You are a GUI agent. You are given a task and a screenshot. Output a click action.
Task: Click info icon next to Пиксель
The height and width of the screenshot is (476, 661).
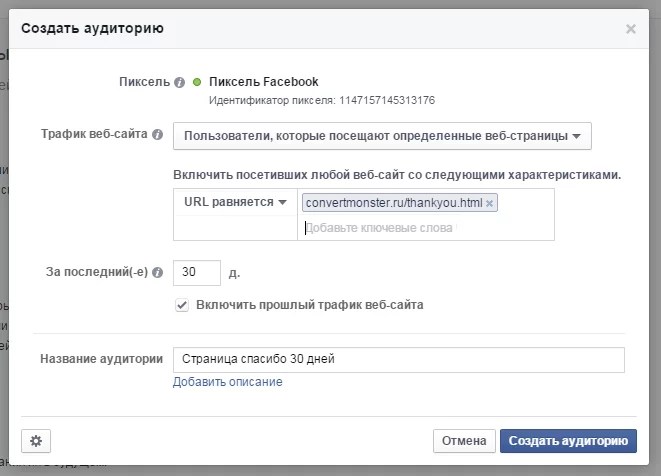(179, 83)
